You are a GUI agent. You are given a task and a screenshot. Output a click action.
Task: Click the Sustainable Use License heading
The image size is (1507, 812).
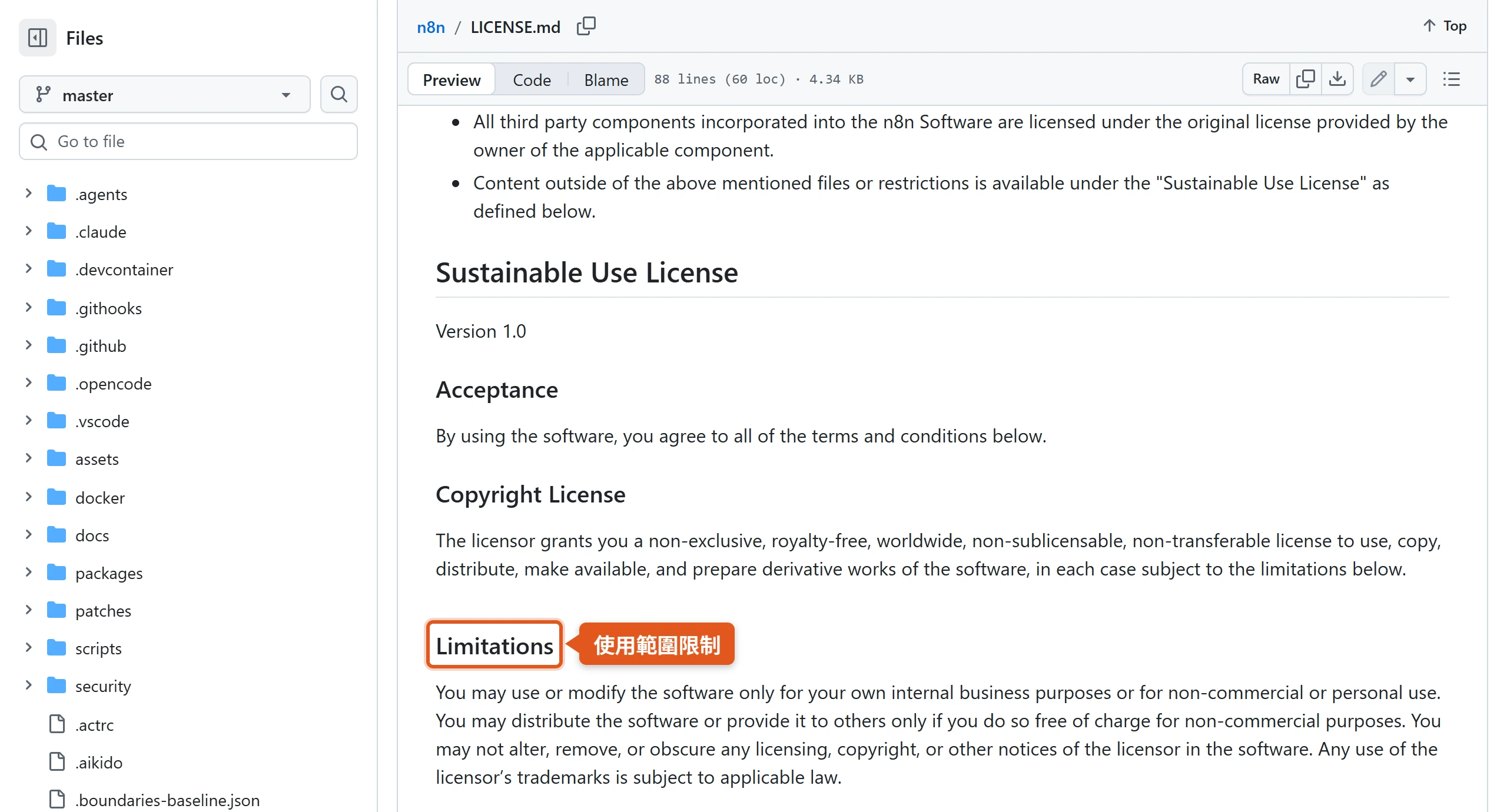(586, 272)
